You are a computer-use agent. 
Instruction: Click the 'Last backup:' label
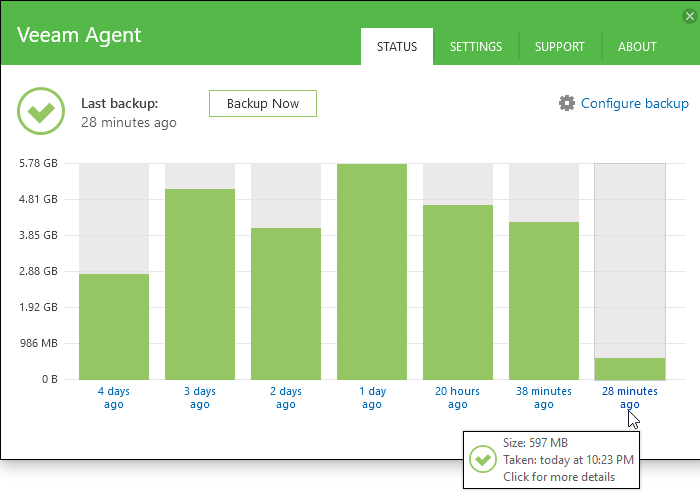120,104
